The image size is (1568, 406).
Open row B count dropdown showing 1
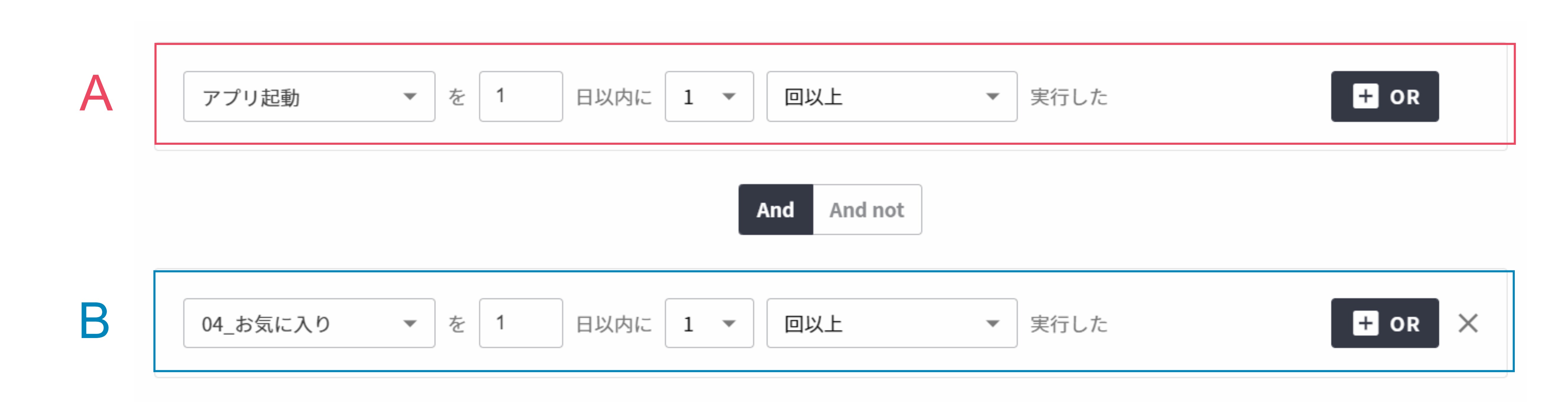(x=709, y=323)
